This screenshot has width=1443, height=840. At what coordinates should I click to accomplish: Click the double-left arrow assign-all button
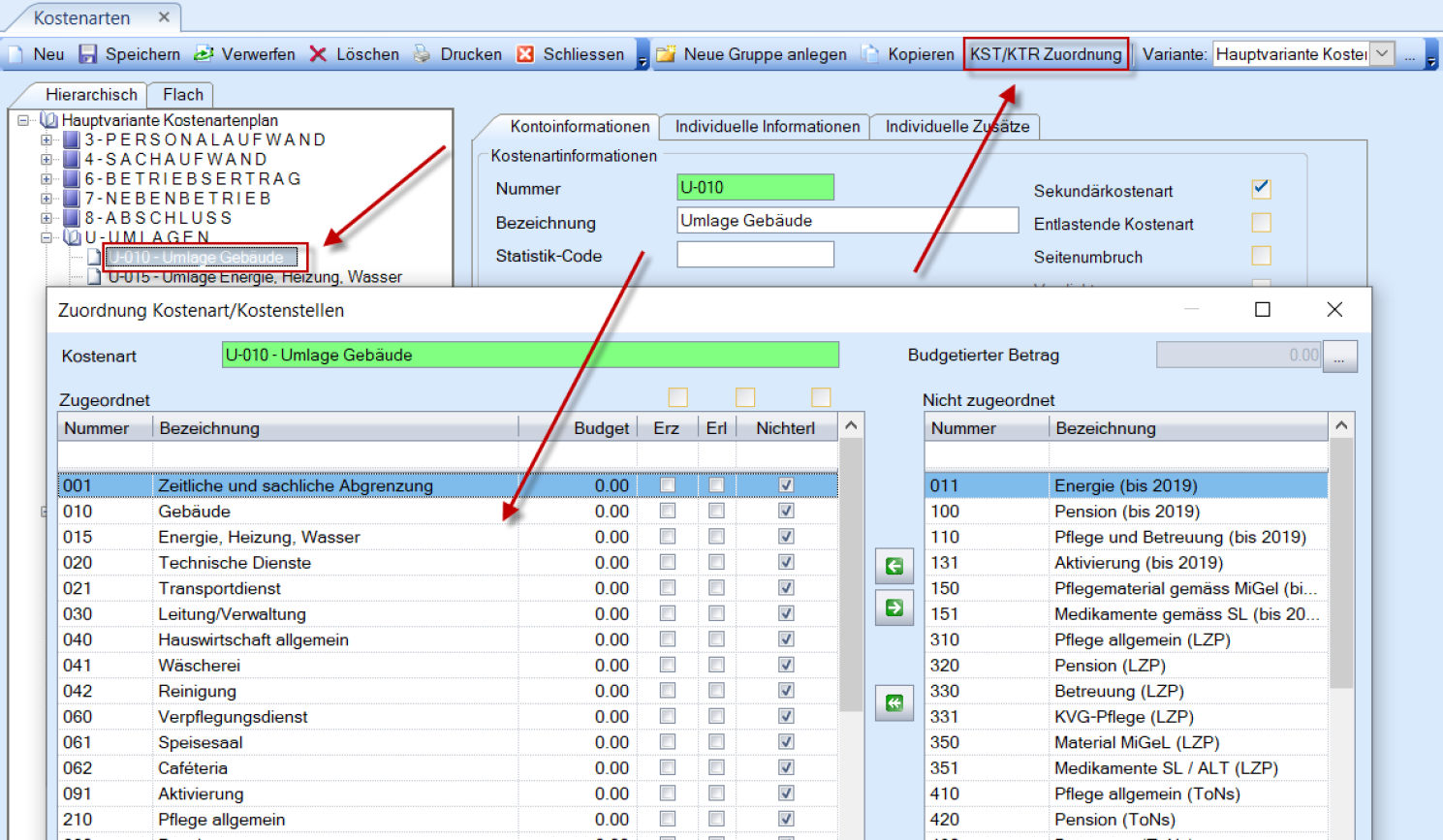tap(894, 703)
